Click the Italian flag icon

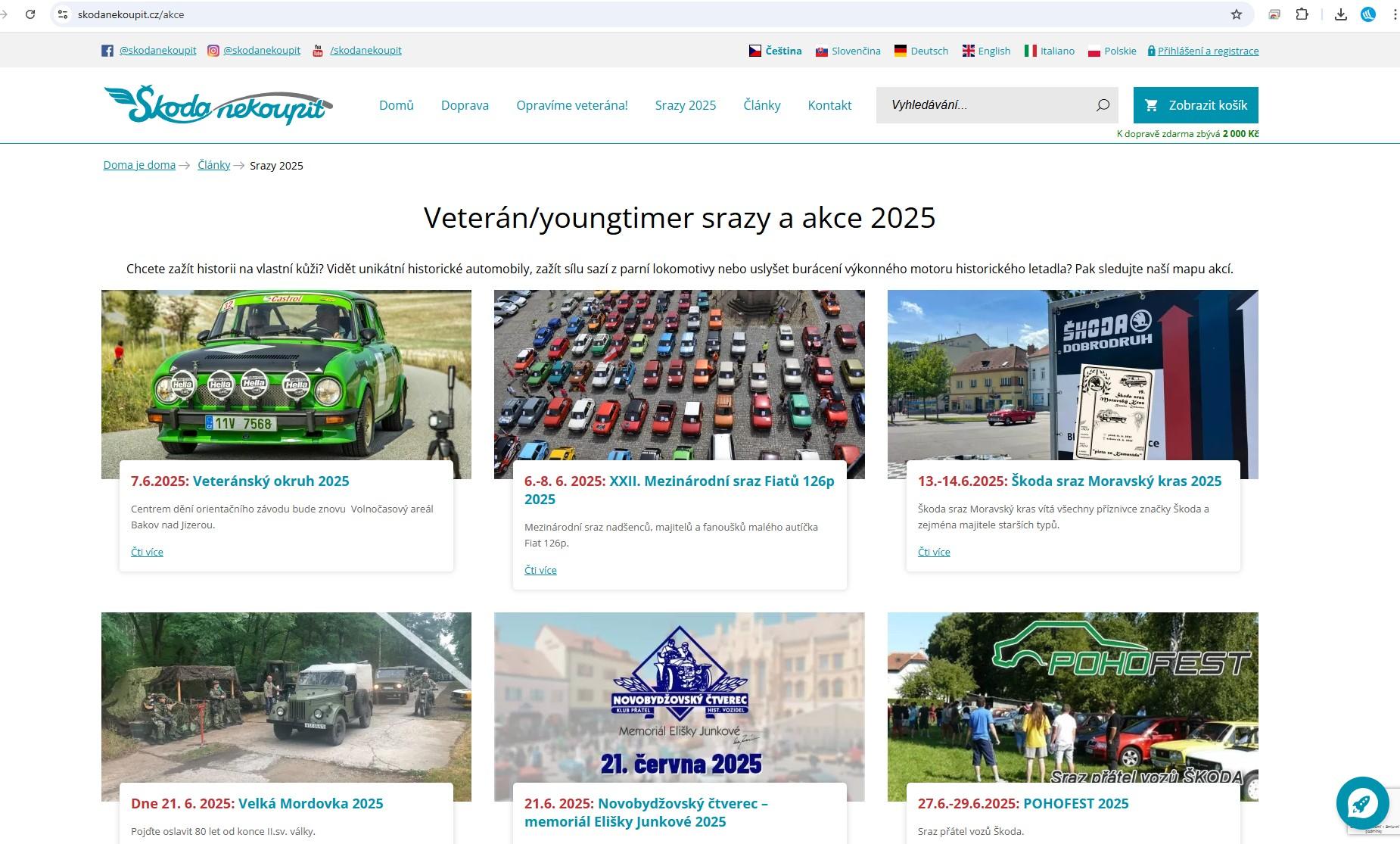pos(1030,51)
